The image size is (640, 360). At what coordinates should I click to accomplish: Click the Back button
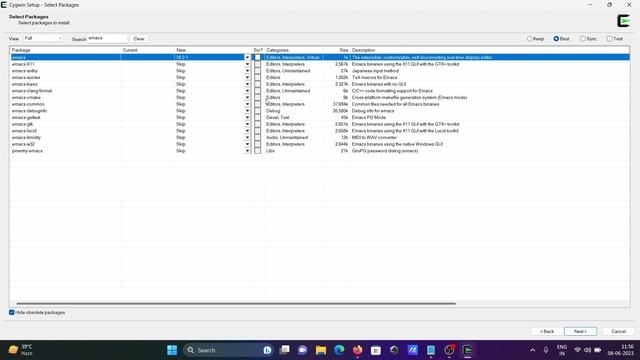click(x=547, y=331)
